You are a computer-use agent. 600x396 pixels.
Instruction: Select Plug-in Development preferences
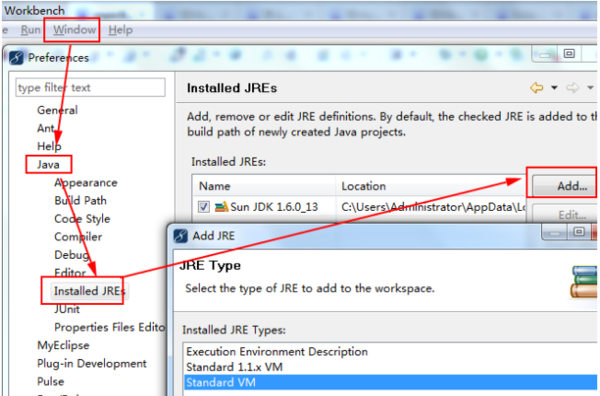pos(92,363)
